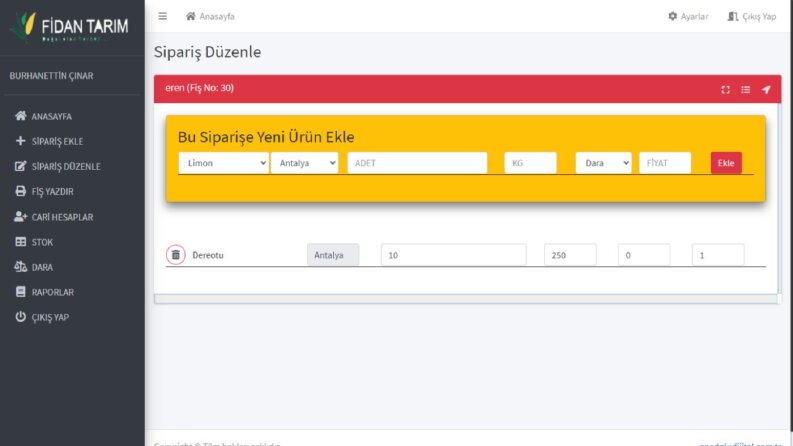
Task: Delete the Dereotu row with trash icon
Action: click(175, 255)
